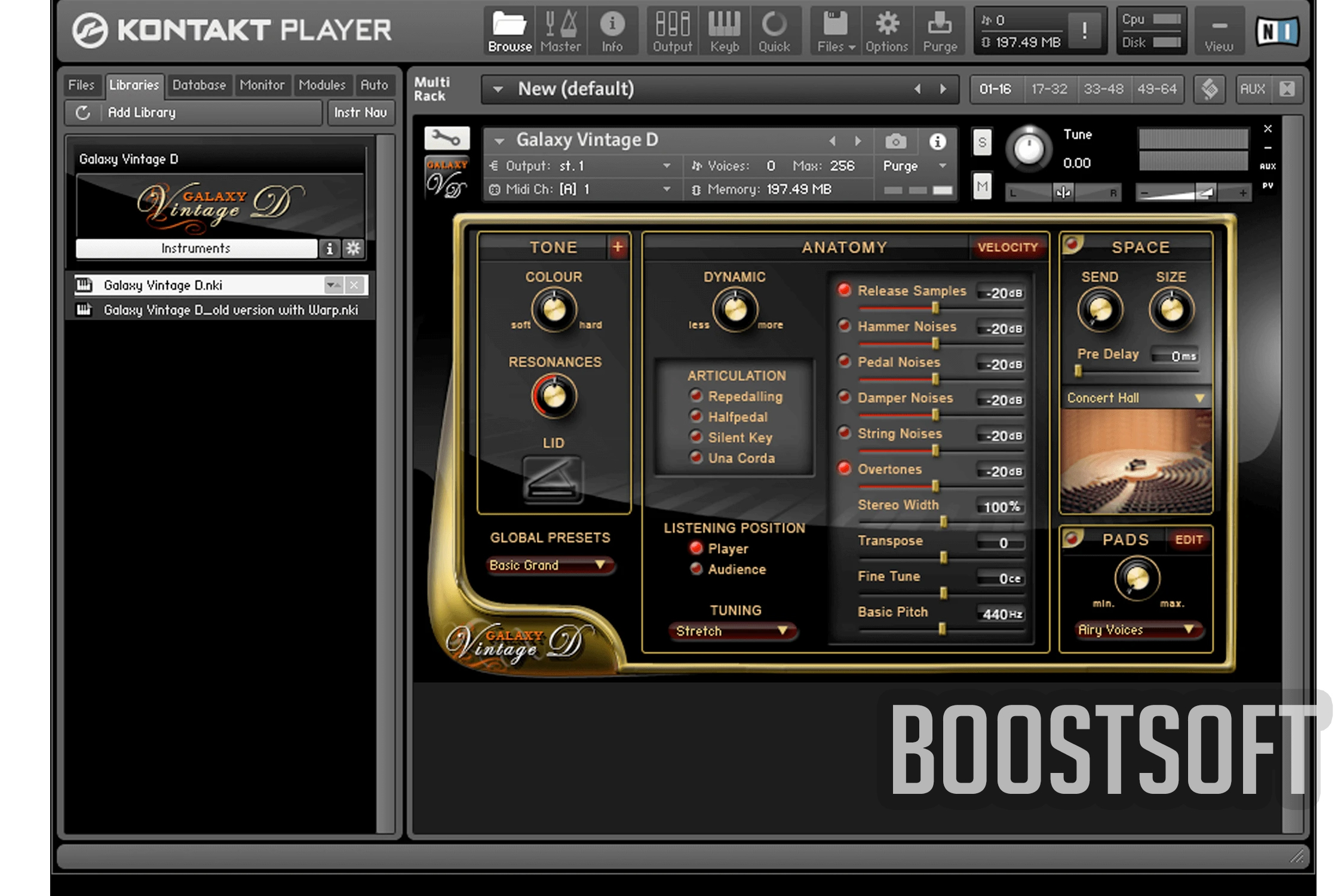The height and width of the screenshot is (896, 1344).
Task: Open the Master editor icon
Action: [x=560, y=32]
